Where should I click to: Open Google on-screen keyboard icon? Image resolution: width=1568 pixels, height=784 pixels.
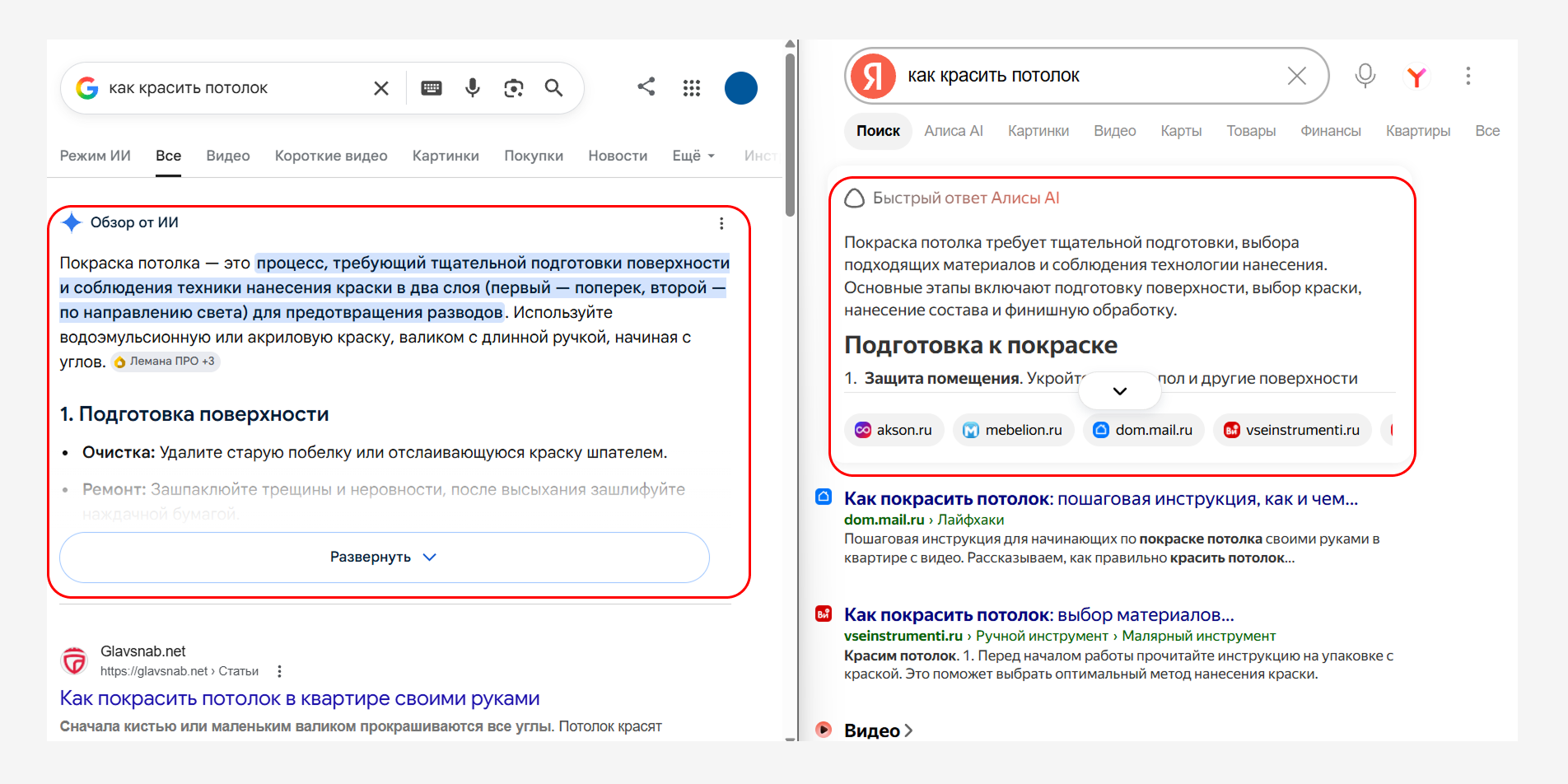[432, 88]
